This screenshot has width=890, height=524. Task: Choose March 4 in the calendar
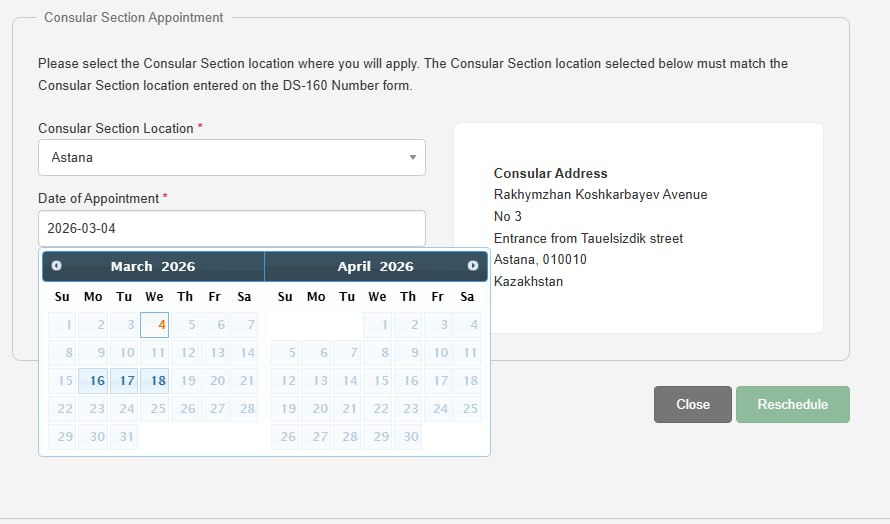(155, 325)
